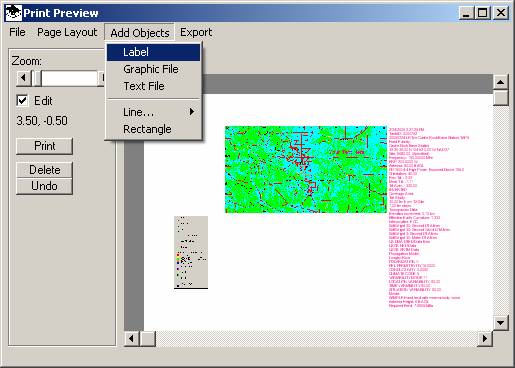Screen dimensions: 515x368
Task: Expand the Line... submenu arrow
Action: pyautogui.click(x=192, y=112)
